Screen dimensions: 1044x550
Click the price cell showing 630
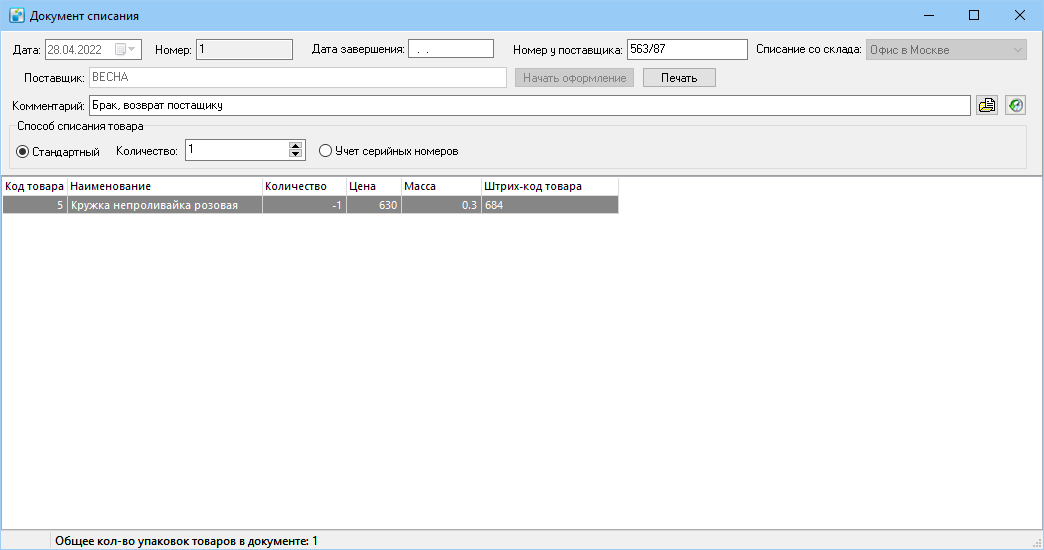[x=374, y=205]
